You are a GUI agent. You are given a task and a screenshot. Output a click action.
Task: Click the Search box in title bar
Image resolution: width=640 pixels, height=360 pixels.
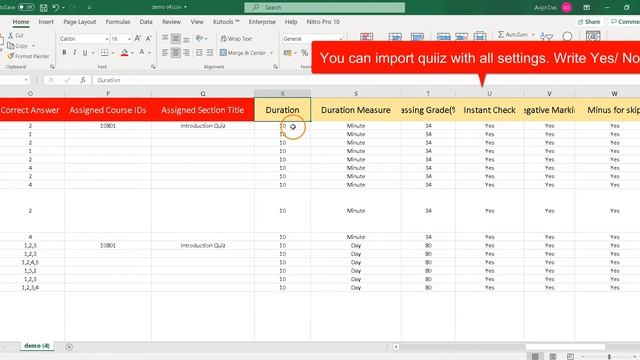324,7
